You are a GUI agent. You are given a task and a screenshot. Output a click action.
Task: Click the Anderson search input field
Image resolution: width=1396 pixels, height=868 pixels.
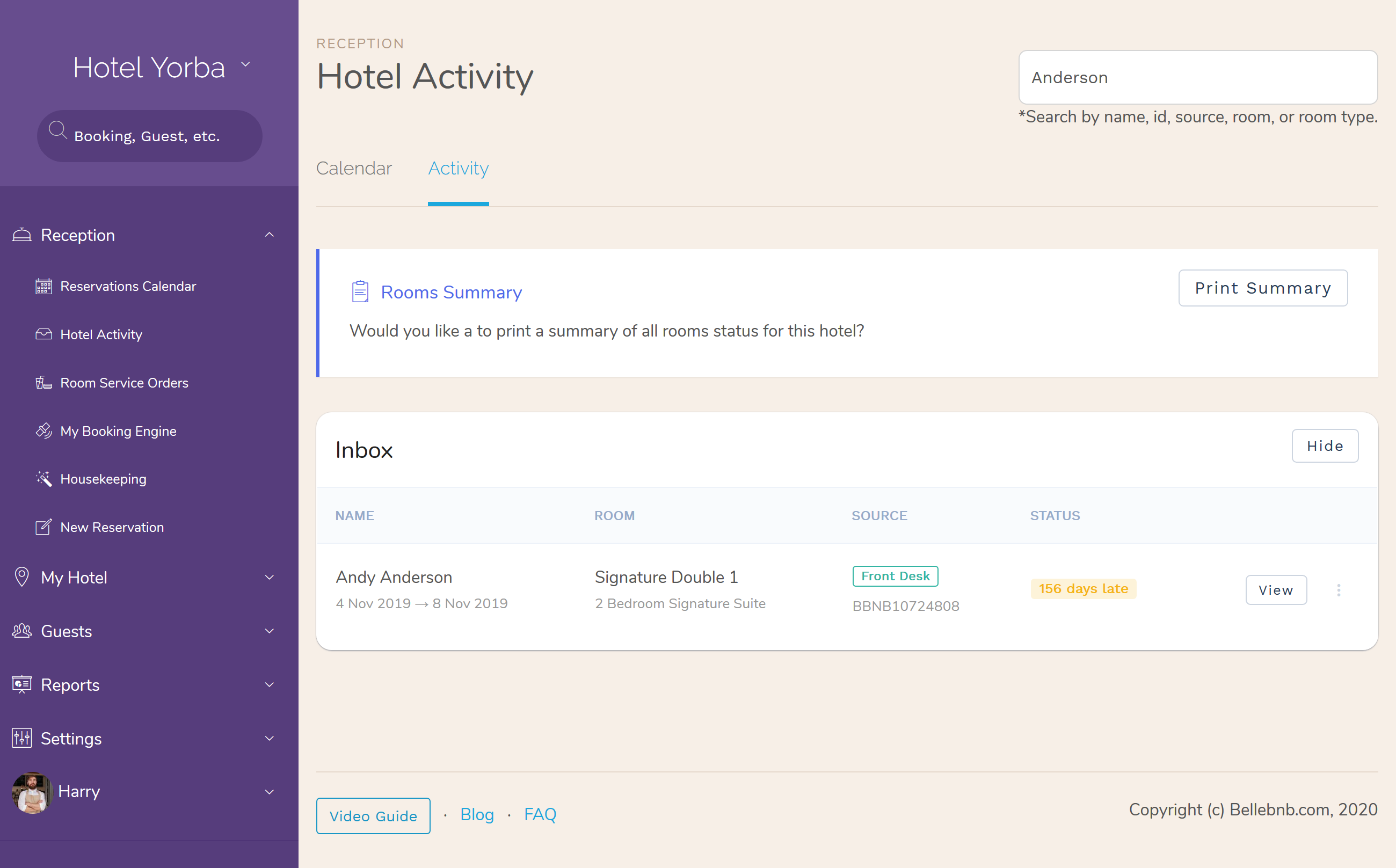tap(1197, 77)
